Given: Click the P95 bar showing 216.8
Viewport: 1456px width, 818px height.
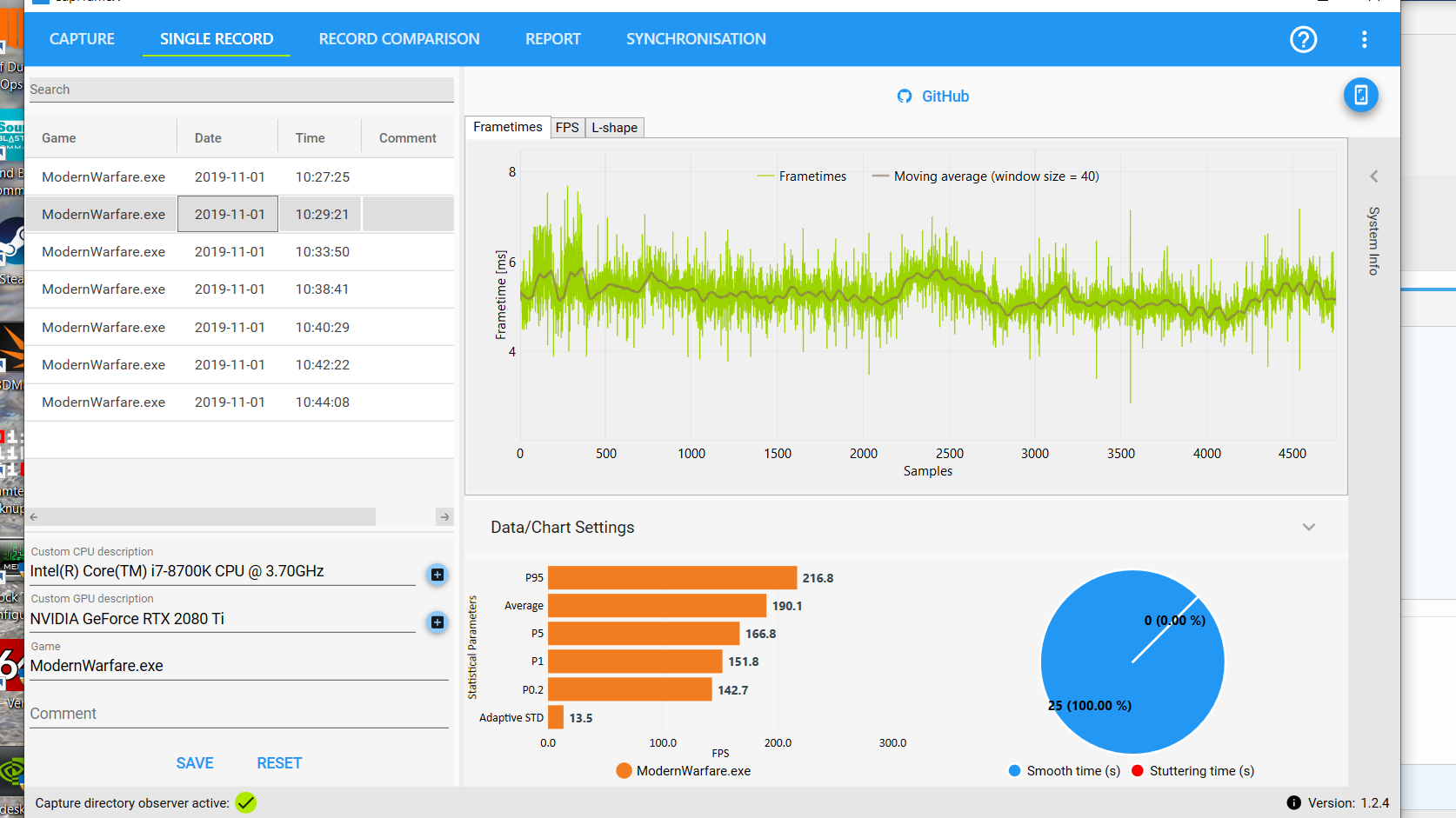Looking at the screenshot, I should pyautogui.click(x=672, y=578).
